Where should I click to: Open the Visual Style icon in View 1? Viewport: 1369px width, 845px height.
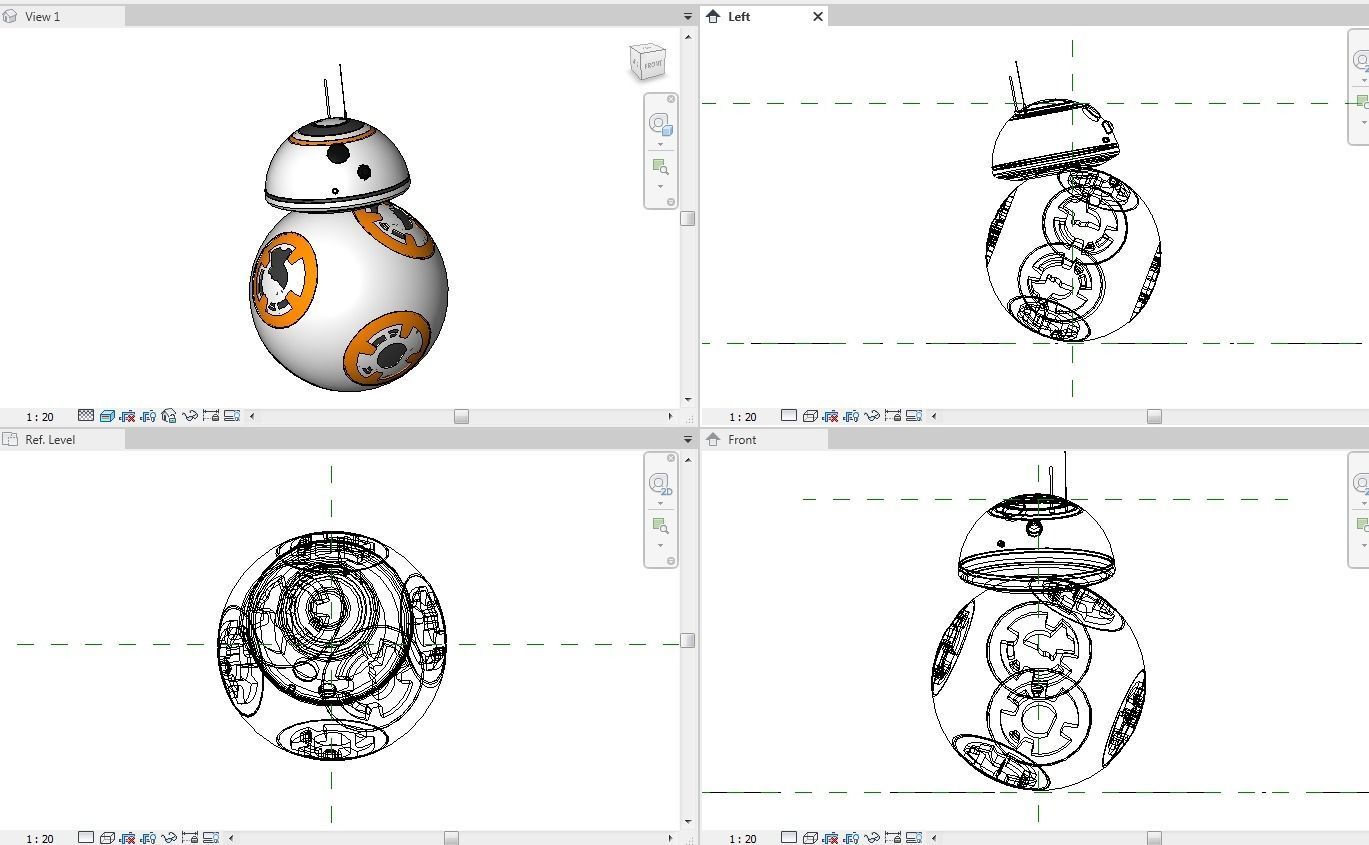click(x=107, y=416)
